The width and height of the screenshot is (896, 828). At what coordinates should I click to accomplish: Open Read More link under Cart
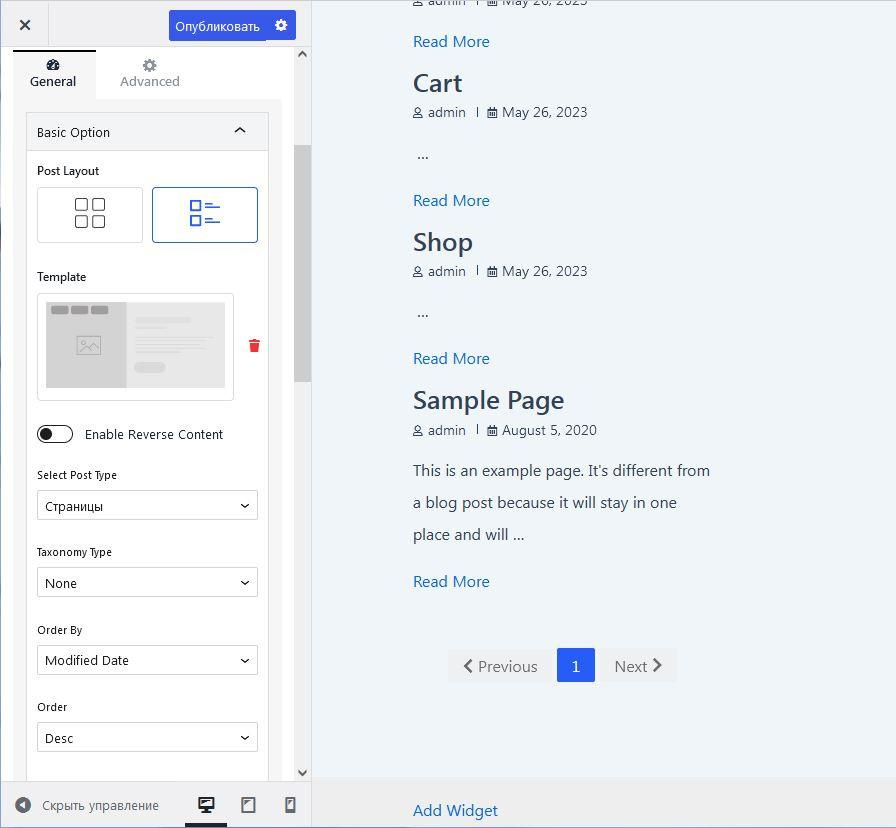click(x=451, y=201)
